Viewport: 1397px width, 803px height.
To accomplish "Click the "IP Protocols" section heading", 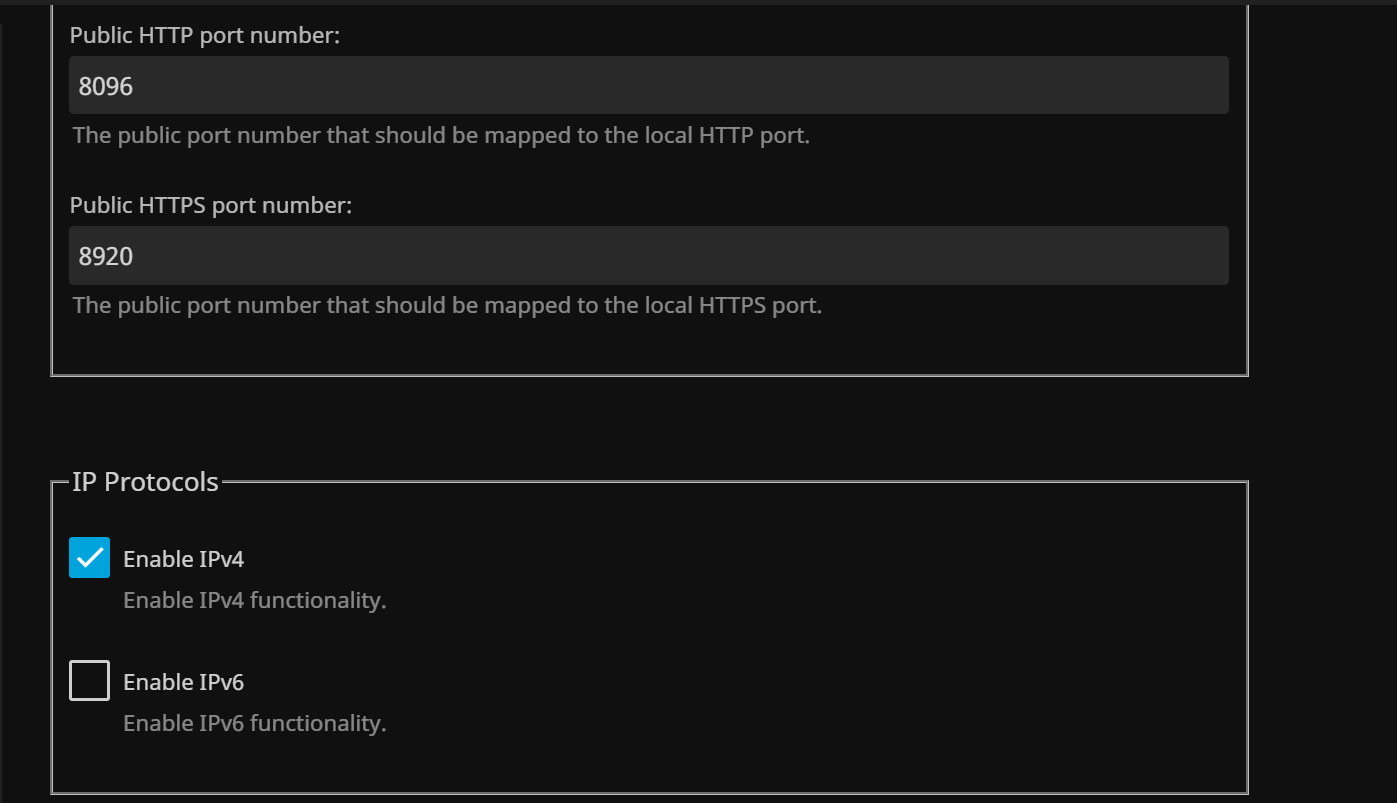I will click(145, 482).
